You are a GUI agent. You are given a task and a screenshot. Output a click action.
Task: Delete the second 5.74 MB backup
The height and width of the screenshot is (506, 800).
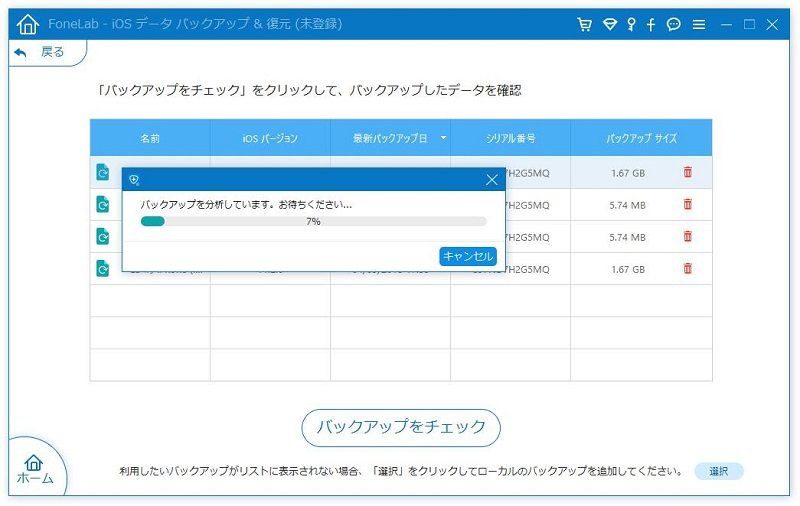[688, 236]
